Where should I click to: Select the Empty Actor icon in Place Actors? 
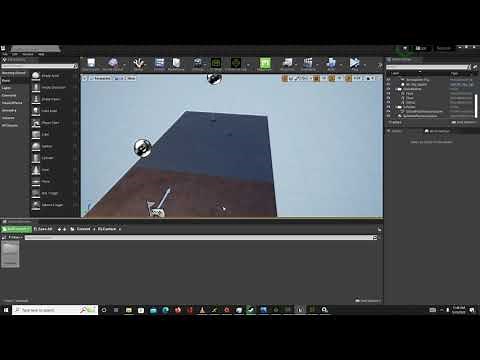36,76
